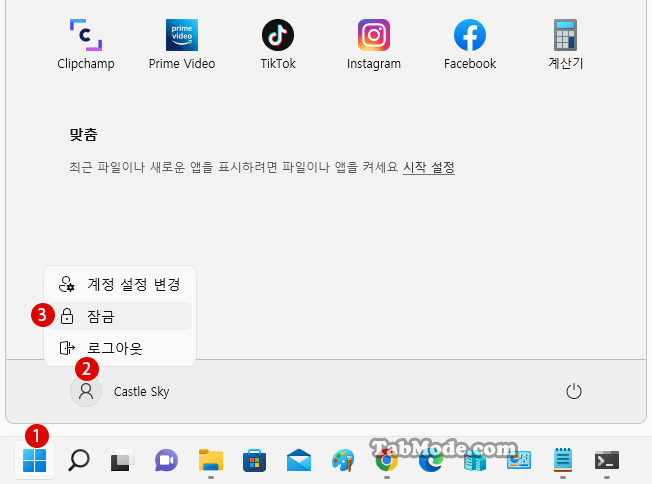Open Paint from the taskbar

coord(343,460)
